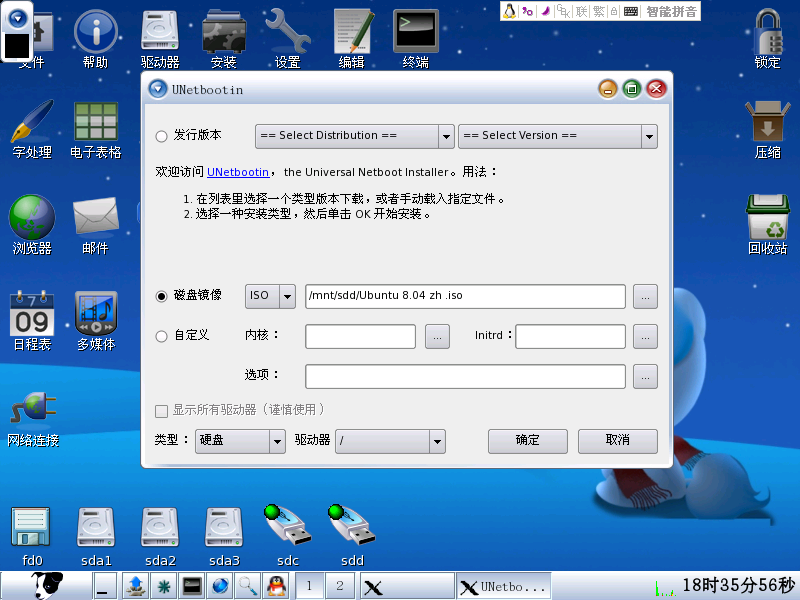Viewport: 800px width, 600px height.
Task: Select the 发行版本 distribution radio button
Action: tap(161, 136)
